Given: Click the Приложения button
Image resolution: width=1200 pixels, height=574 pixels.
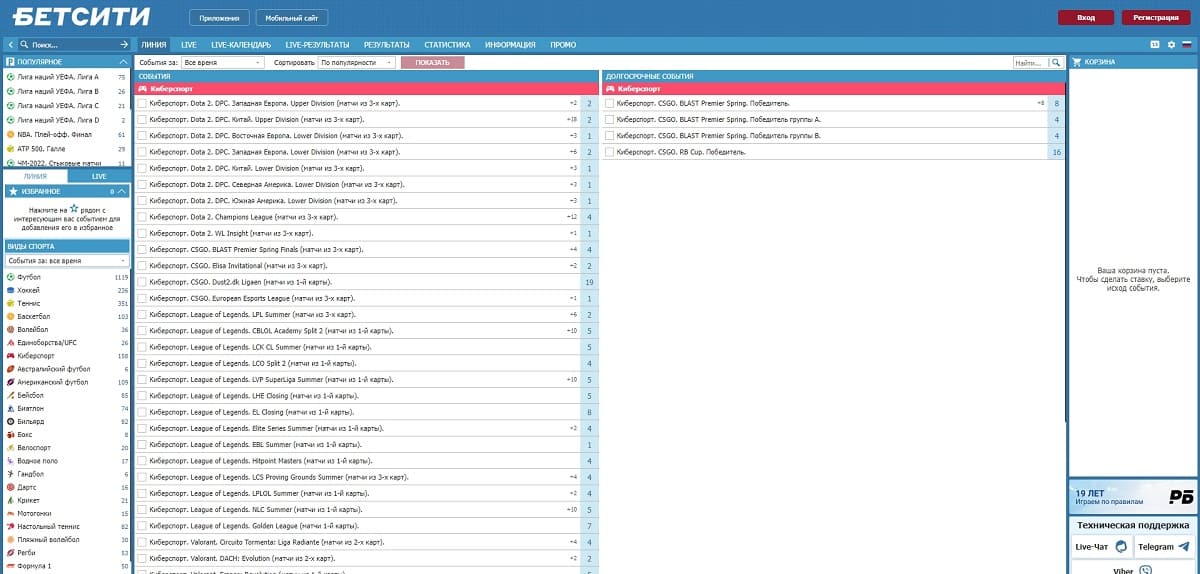Looking at the screenshot, I should click(x=220, y=17).
